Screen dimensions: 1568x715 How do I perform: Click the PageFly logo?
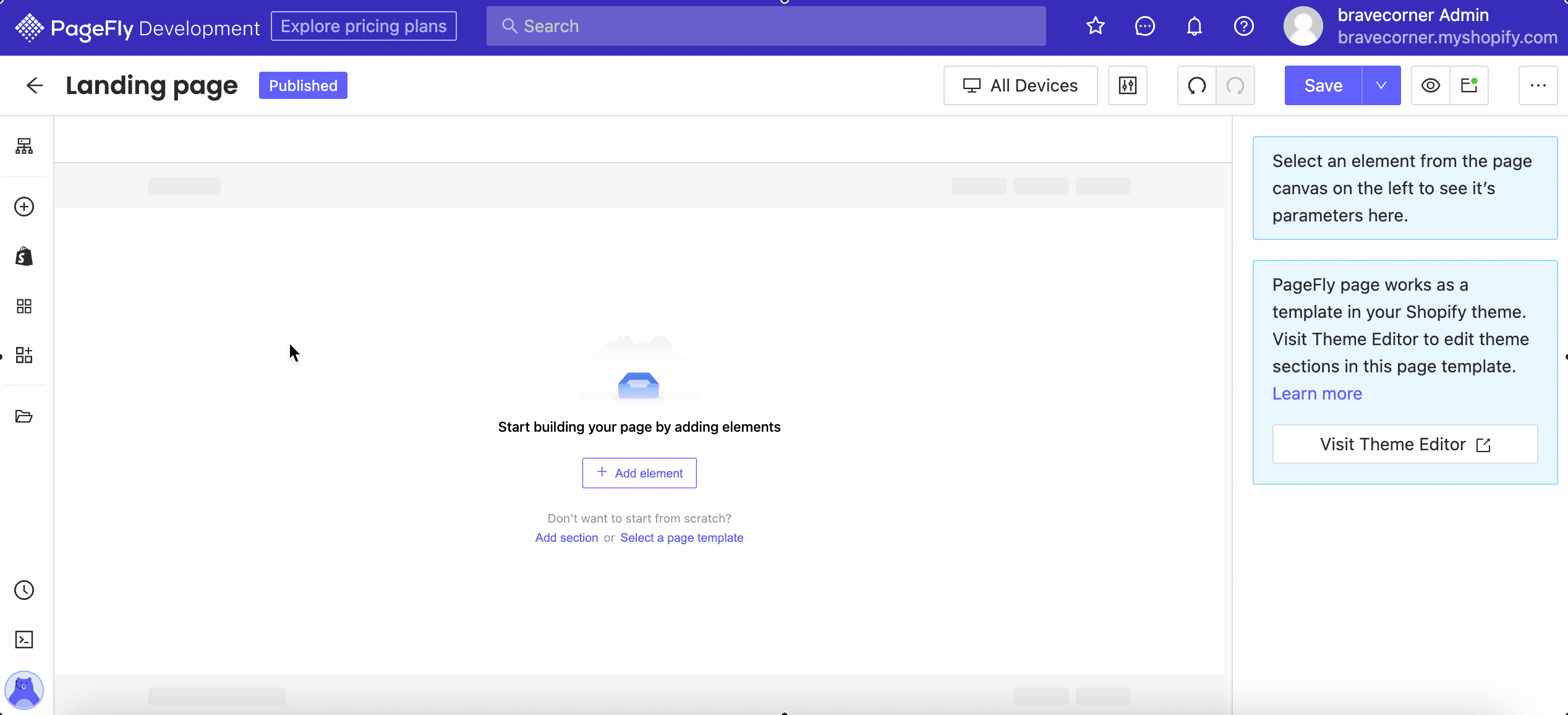(x=136, y=28)
